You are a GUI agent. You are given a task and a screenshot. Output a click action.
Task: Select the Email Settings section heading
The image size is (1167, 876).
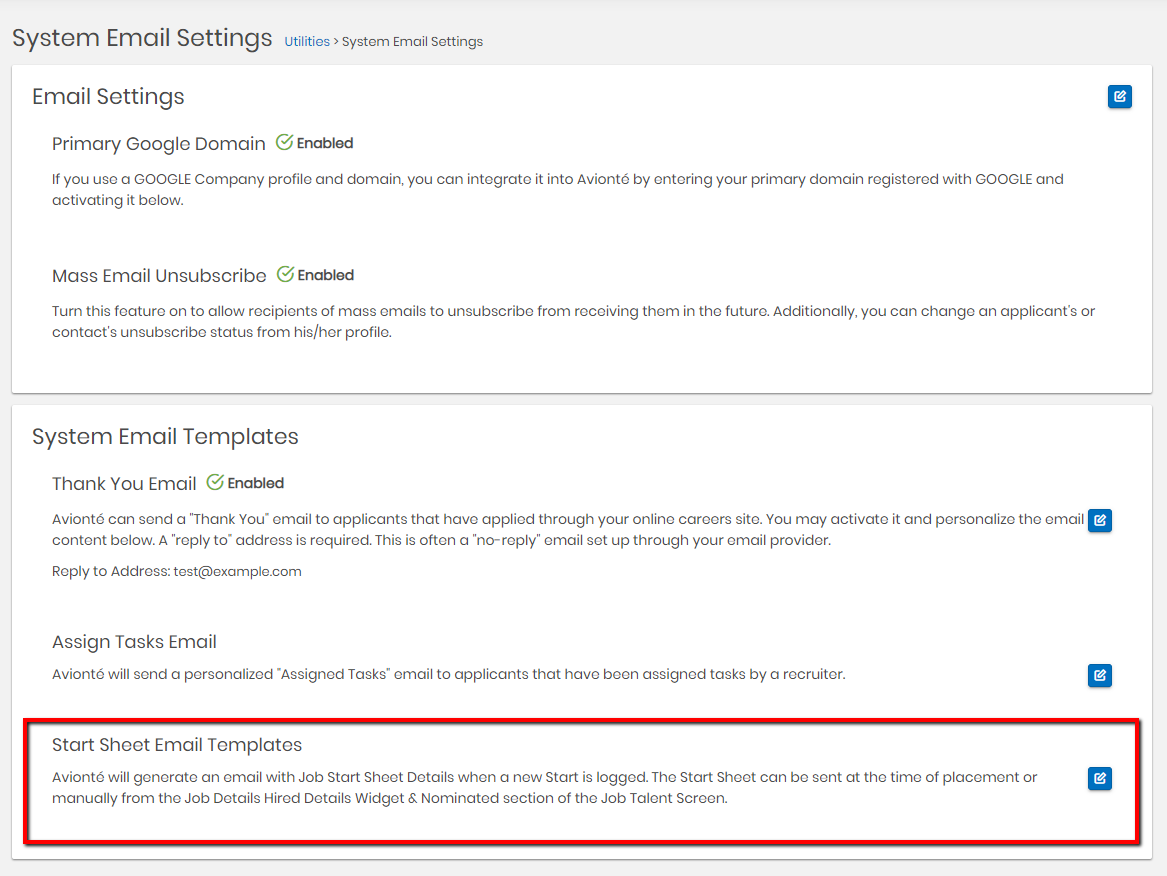click(x=108, y=97)
